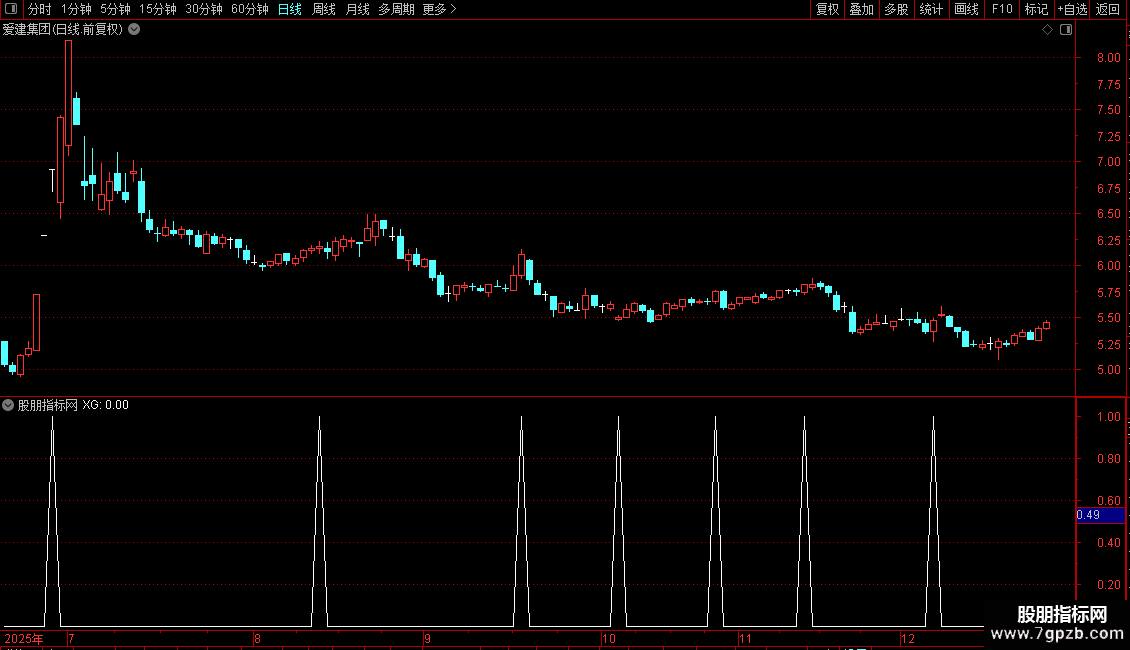Click the 6.50 price axis label
Screen dimensions: 1130x650
coord(1109,214)
